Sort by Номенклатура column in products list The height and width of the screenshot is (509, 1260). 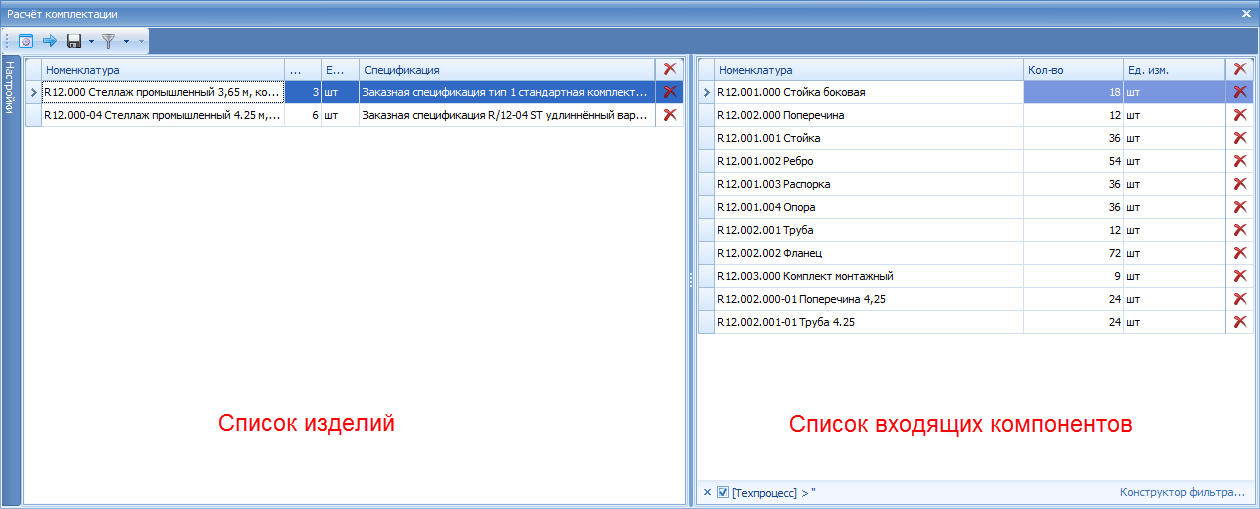pyautogui.click(x=163, y=70)
